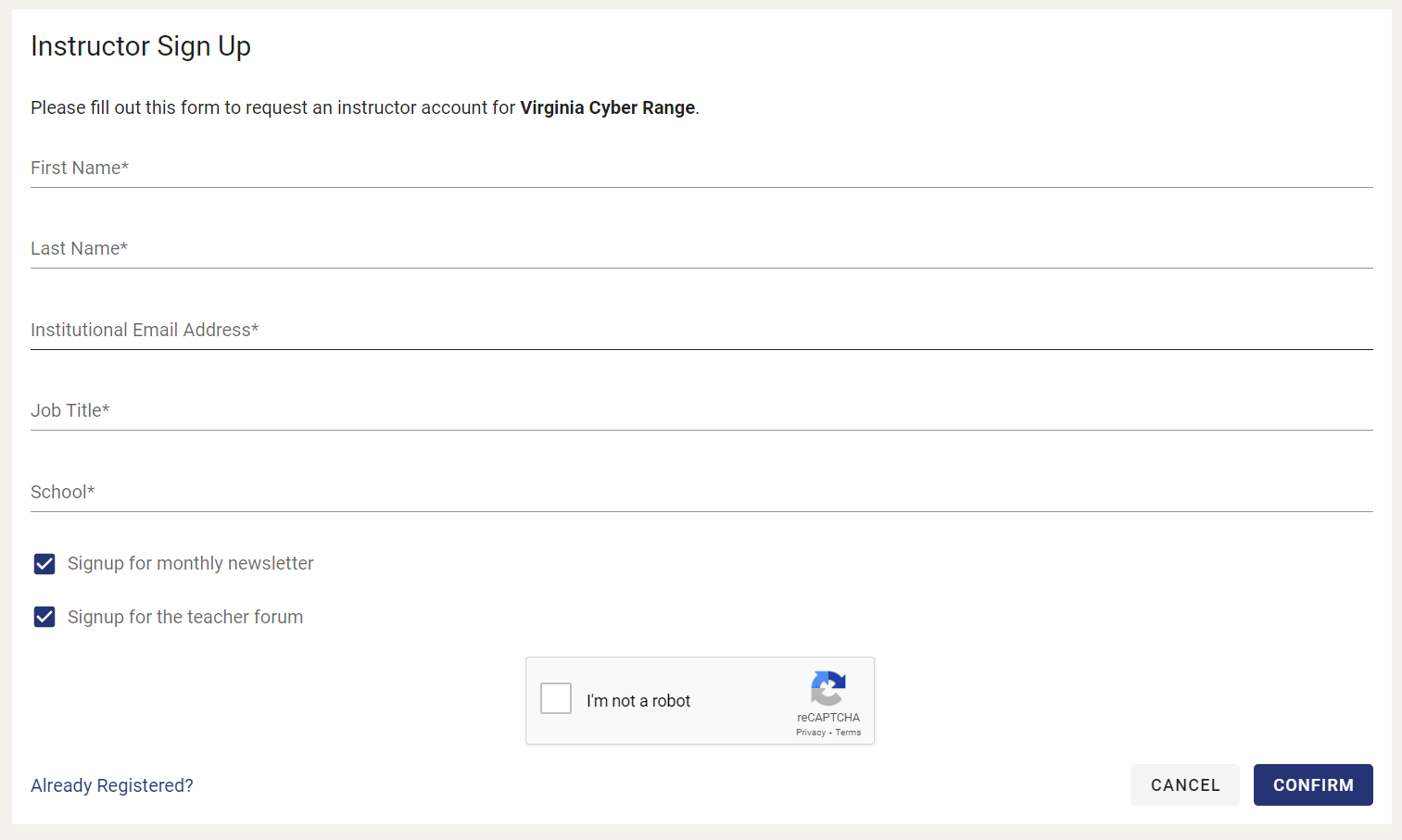Uncheck Signup for monthly newsletter checkbox
This screenshot has width=1402, height=840.
44,564
